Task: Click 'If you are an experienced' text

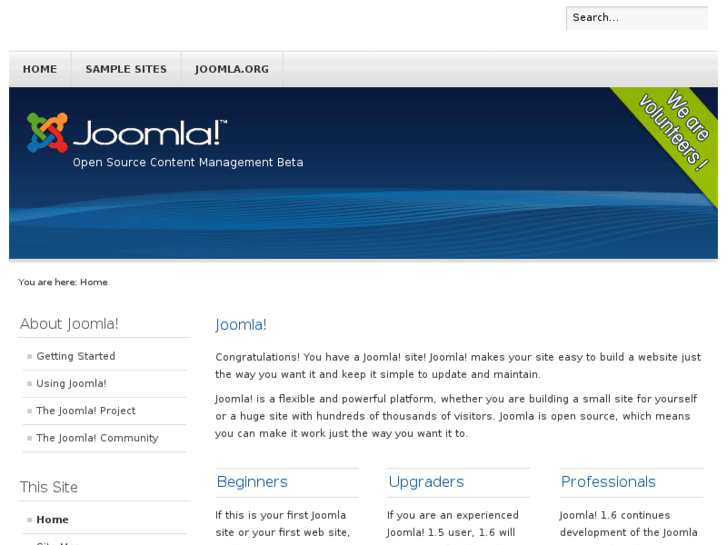Action: (453, 515)
